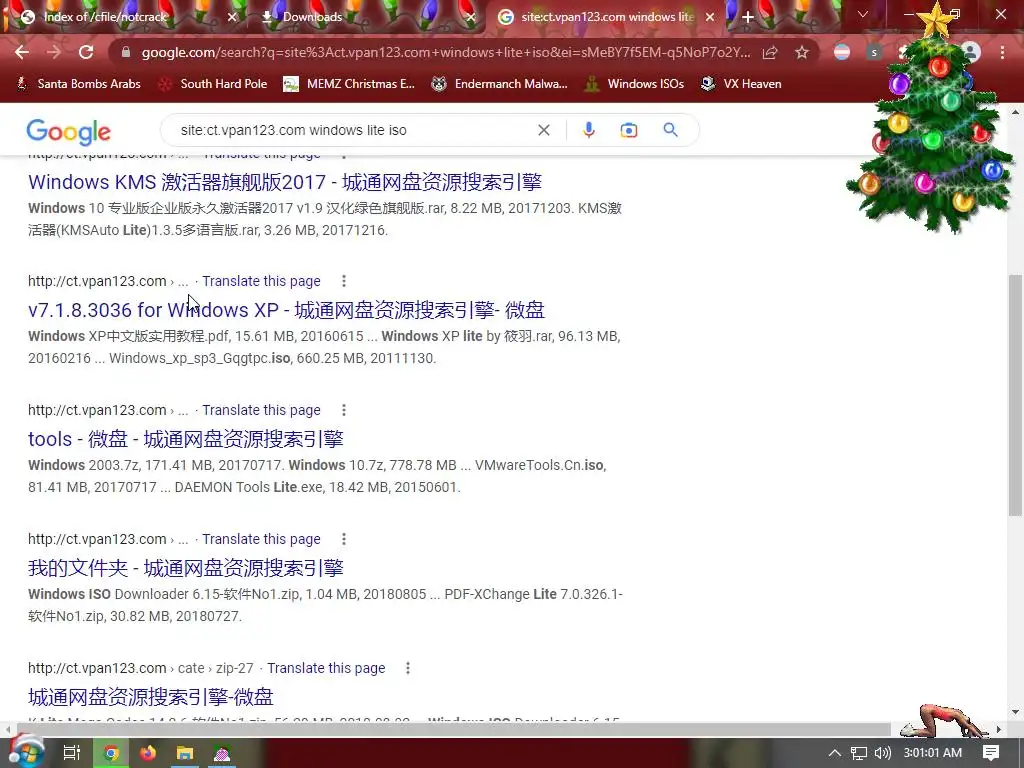This screenshot has height=768, width=1024.
Task: Reload the current Google results page
Action: pos(86,52)
